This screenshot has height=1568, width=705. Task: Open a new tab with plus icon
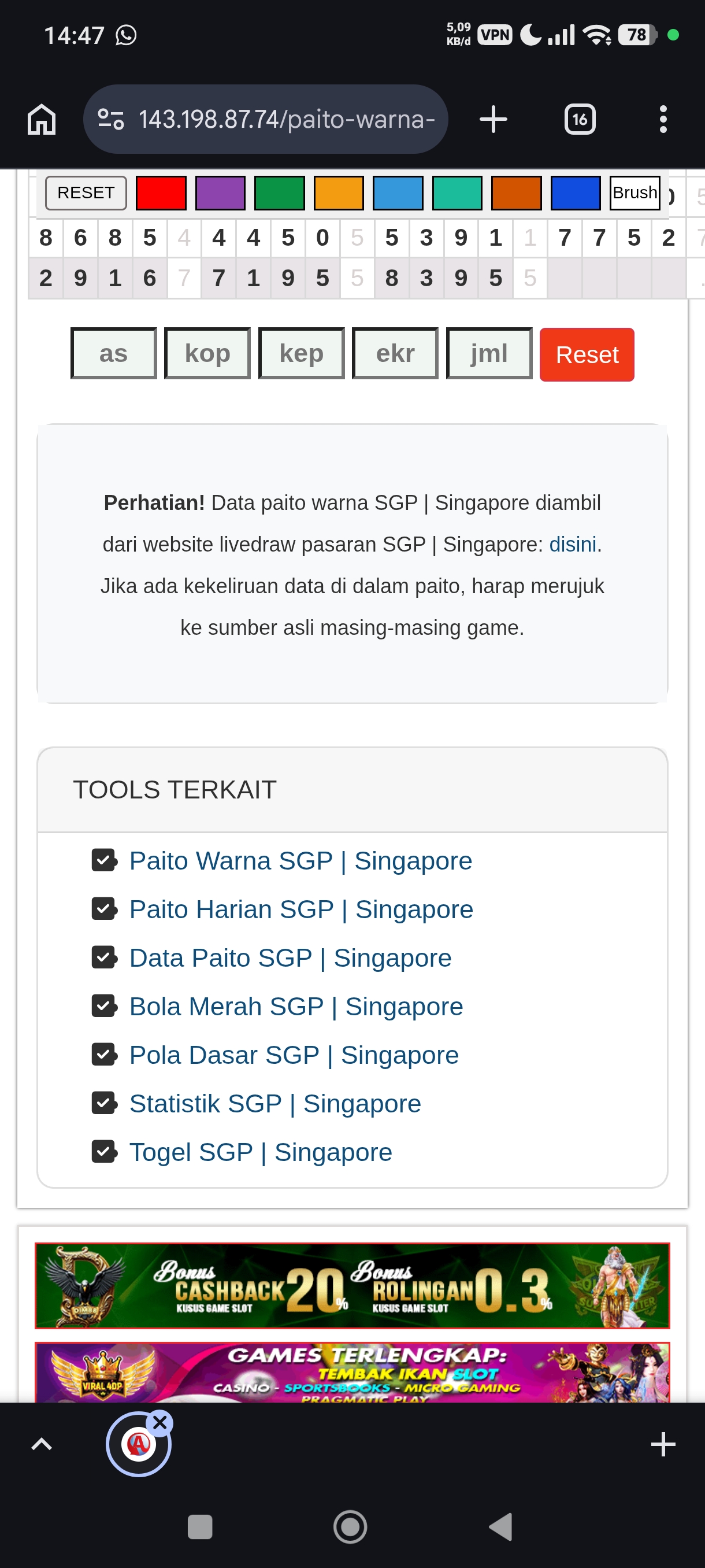click(493, 119)
